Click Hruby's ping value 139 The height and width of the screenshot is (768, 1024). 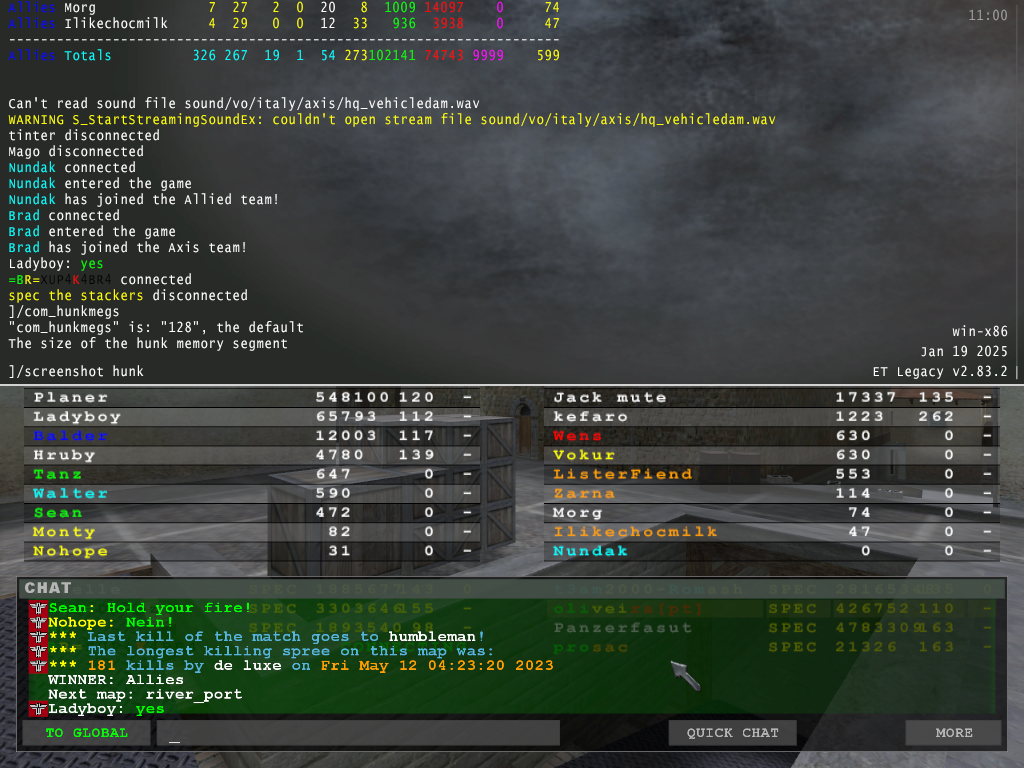[x=417, y=455]
